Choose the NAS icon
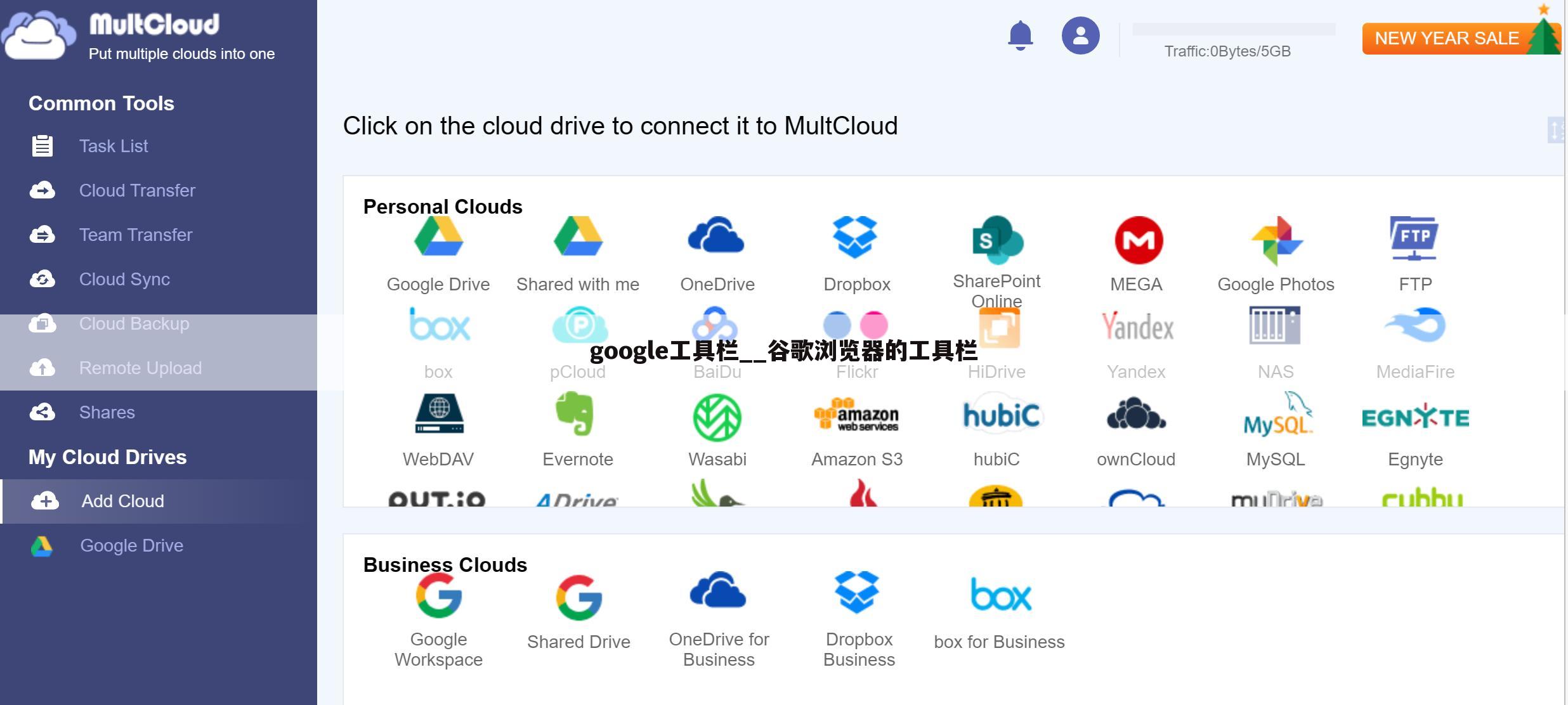This screenshot has height=705, width=1568. coord(1275,325)
